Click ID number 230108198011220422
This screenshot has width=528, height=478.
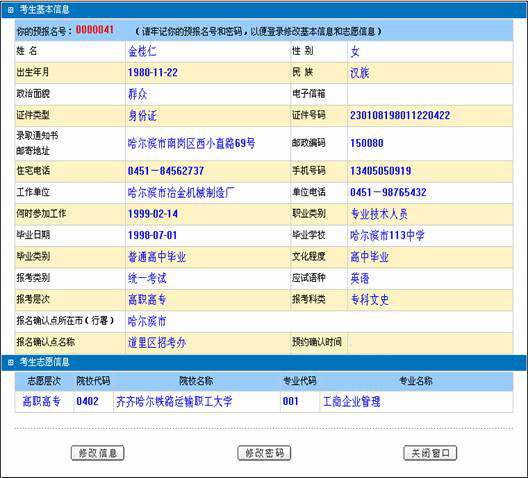pos(400,116)
